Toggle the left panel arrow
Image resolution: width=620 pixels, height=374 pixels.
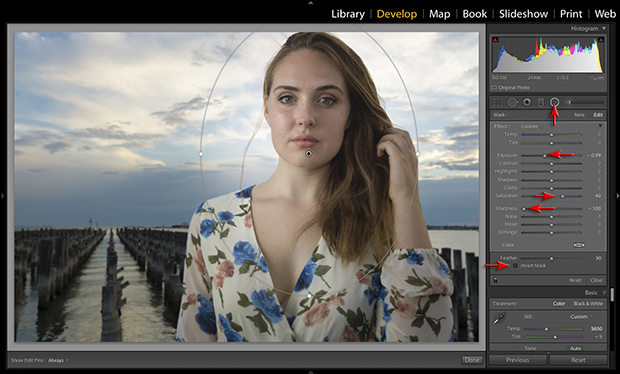point(3,195)
